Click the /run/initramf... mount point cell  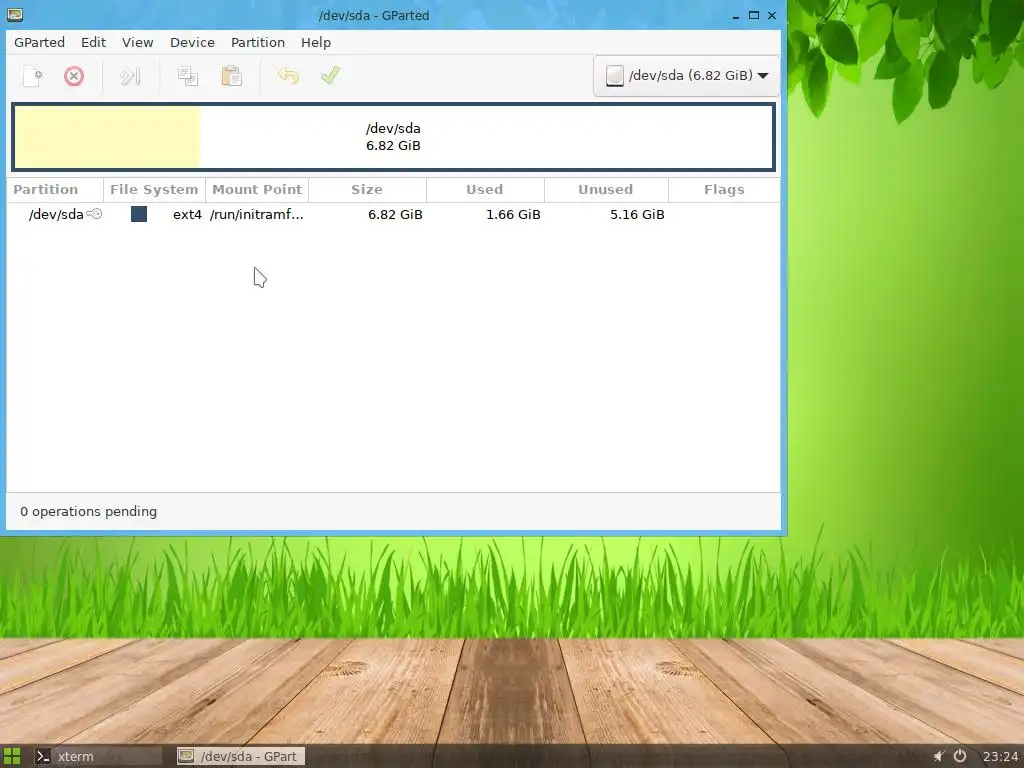click(257, 214)
